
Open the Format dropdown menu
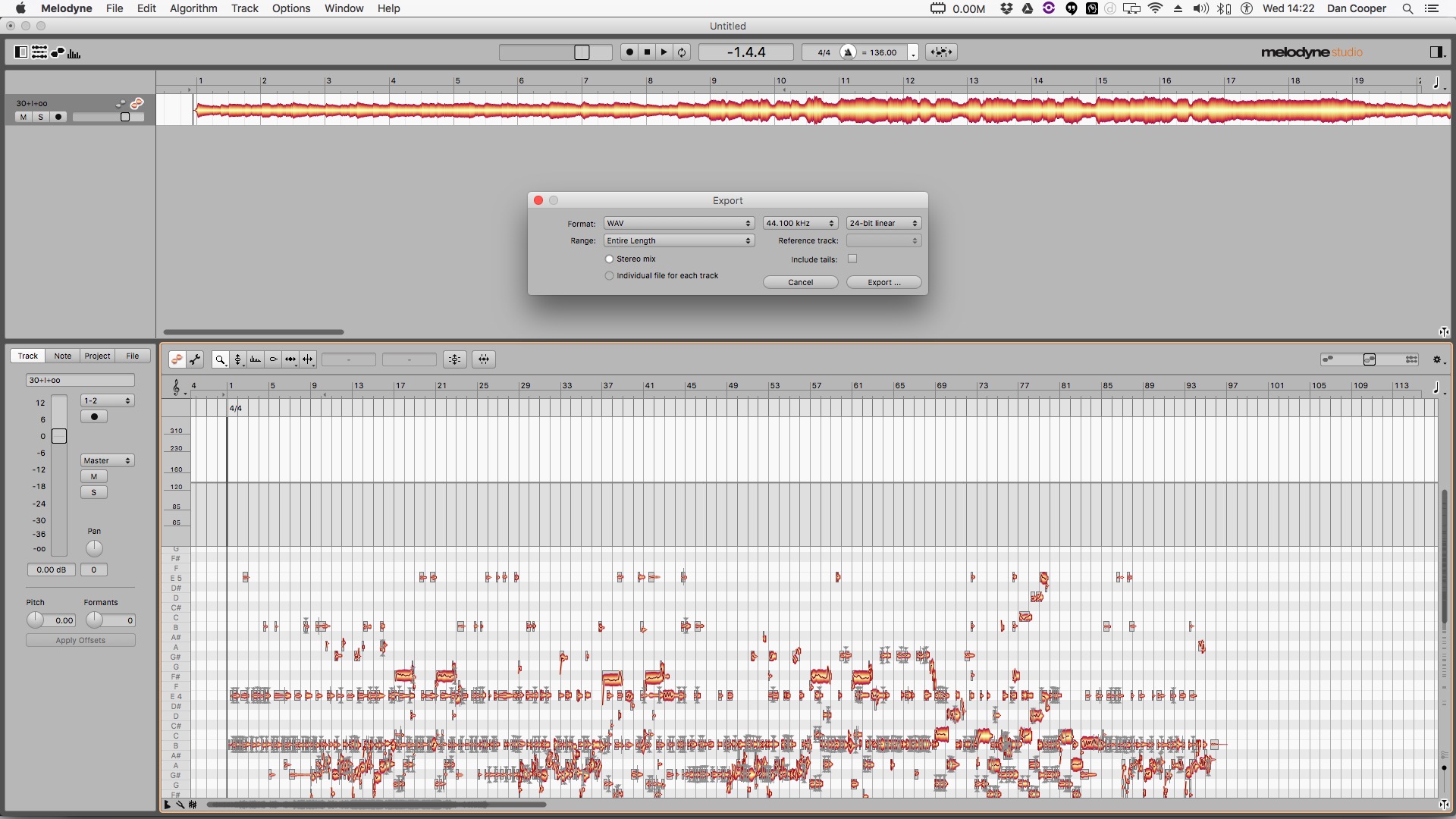click(x=678, y=222)
